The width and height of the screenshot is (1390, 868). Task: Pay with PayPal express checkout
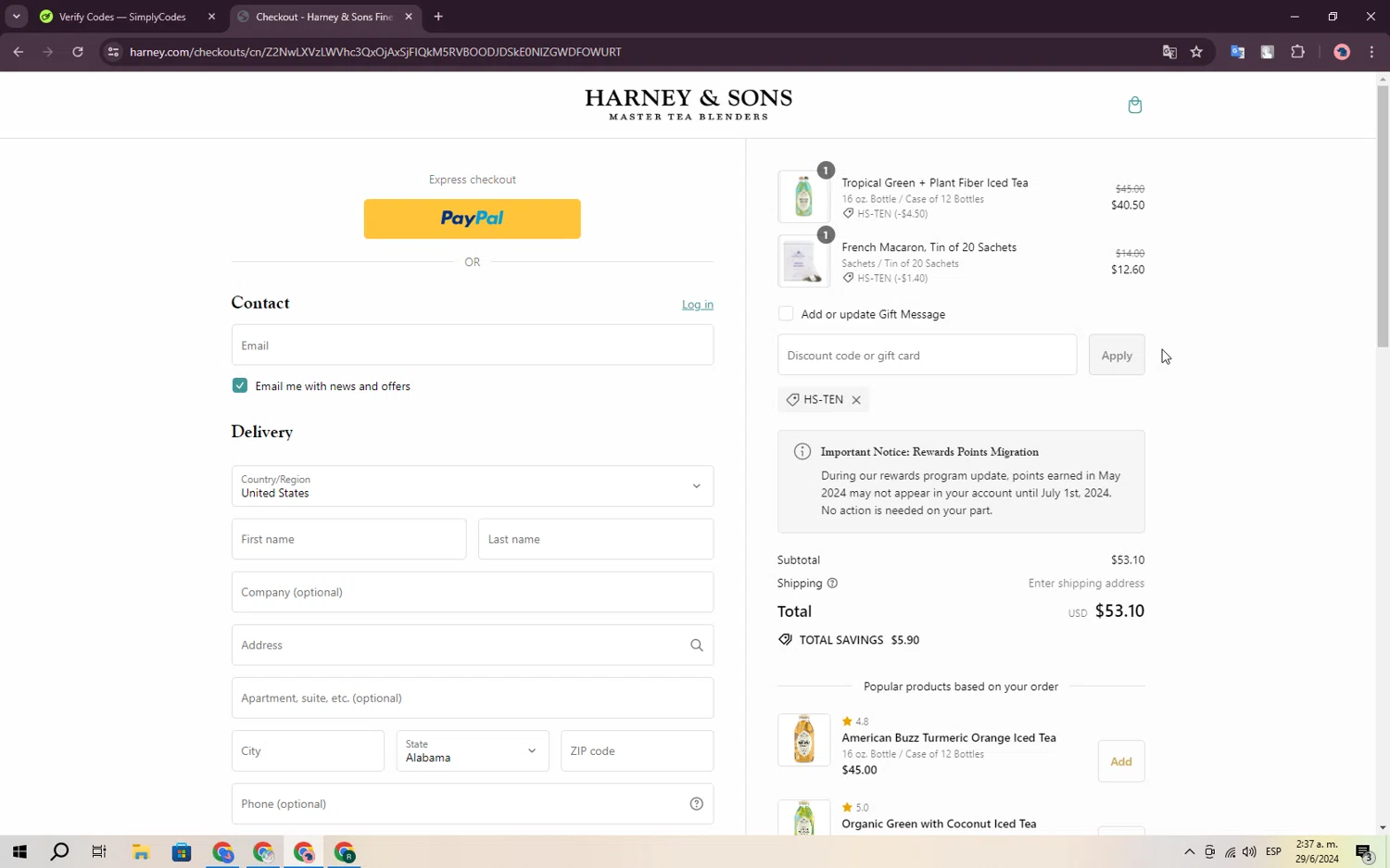[473, 219]
